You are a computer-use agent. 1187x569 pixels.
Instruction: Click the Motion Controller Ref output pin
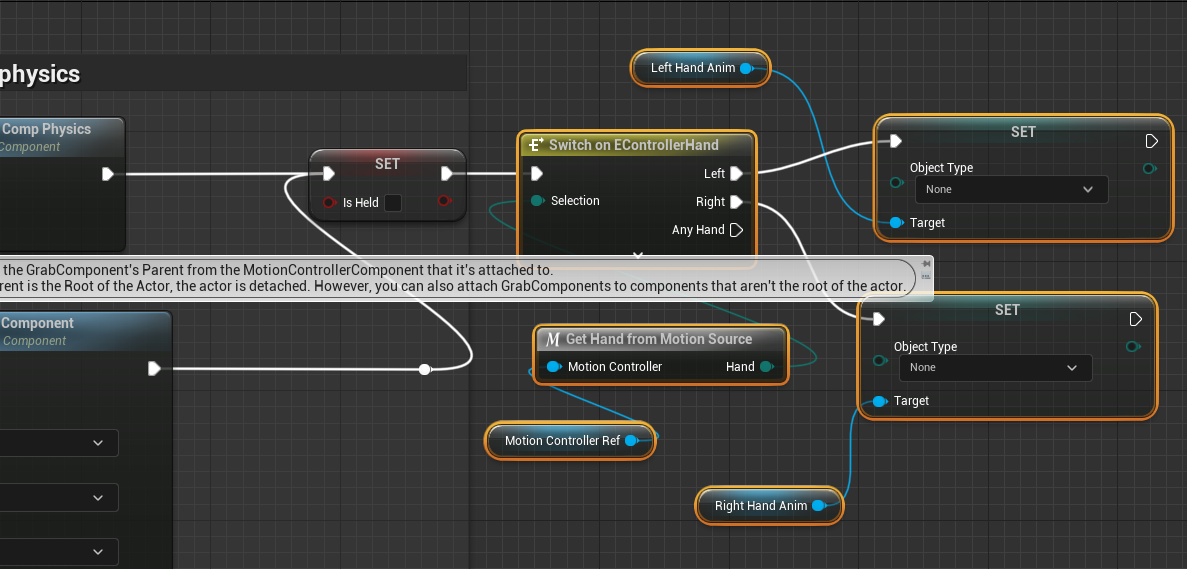tap(631, 440)
